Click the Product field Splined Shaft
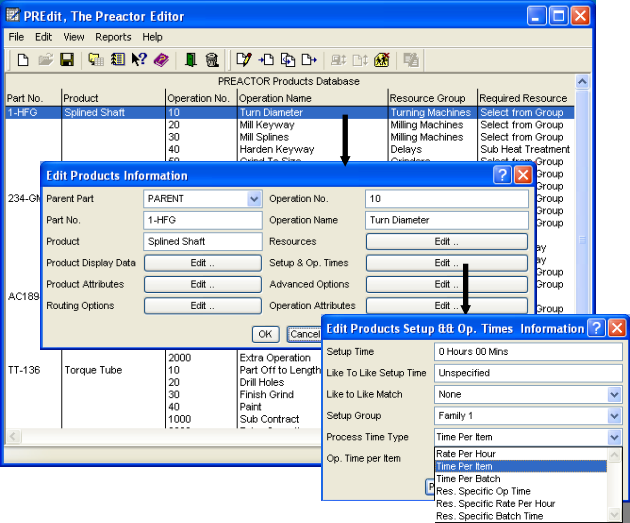The width and height of the screenshot is (630, 523). click(x=202, y=241)
